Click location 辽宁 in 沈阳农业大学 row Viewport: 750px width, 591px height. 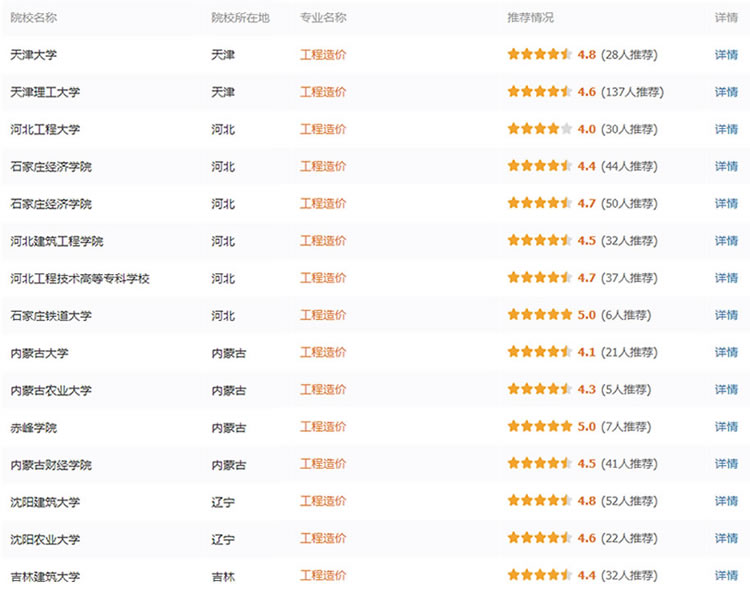(x=223, y=539)
